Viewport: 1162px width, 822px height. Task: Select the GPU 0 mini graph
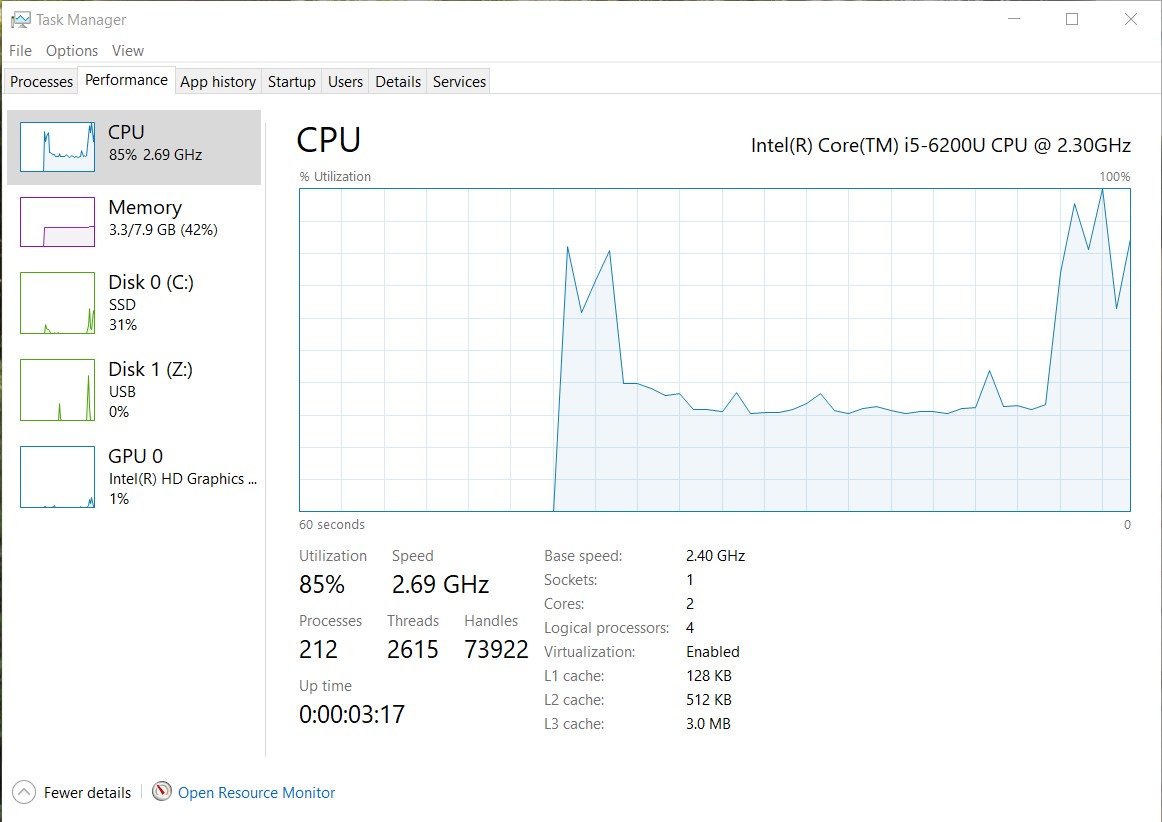[x=58, y=477]
